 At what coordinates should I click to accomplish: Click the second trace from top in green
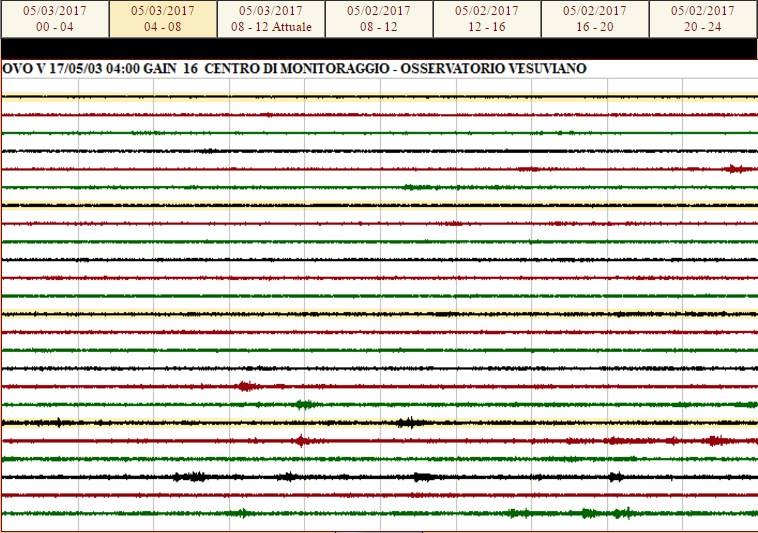tap(379, 133)
